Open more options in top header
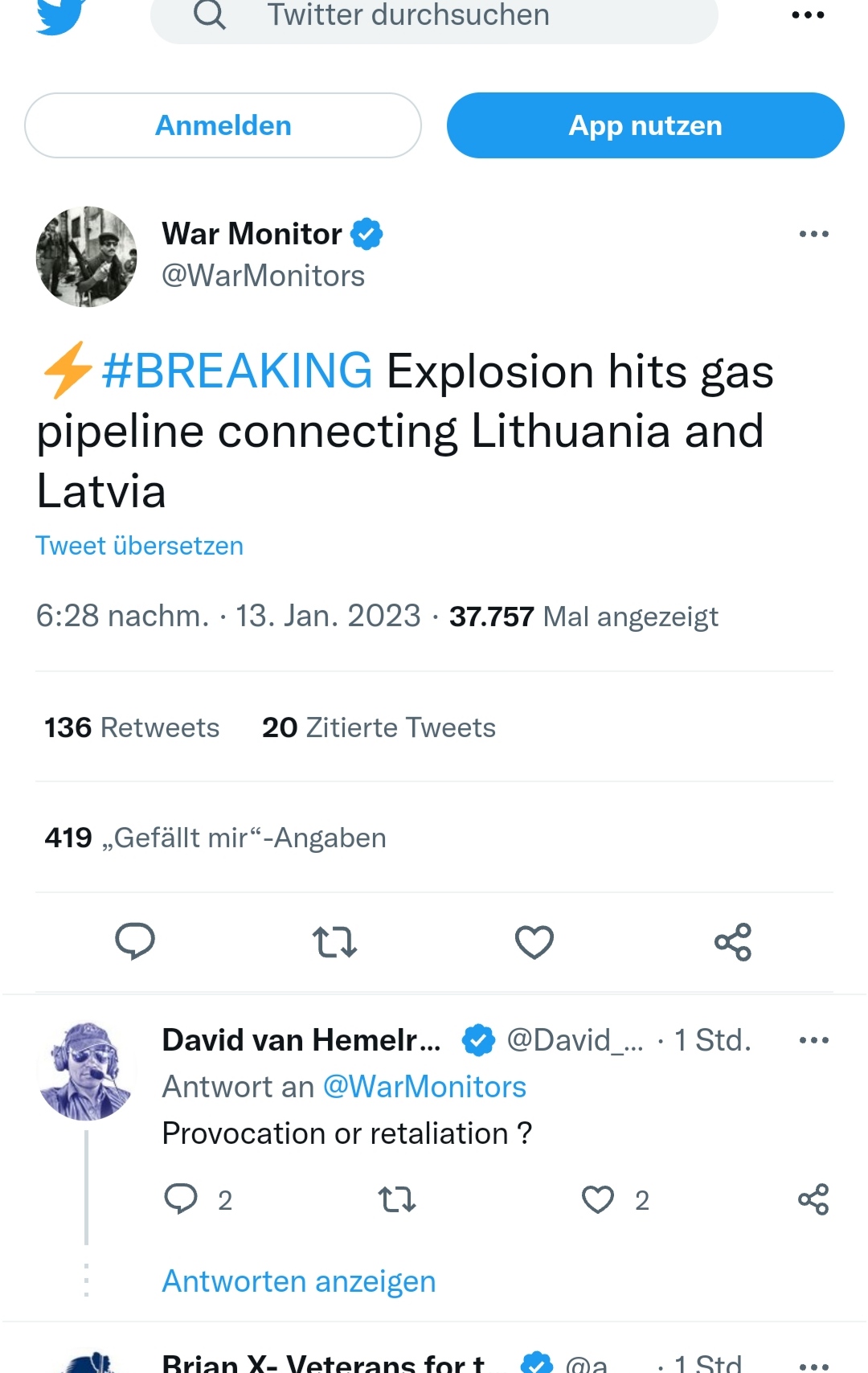The width and height of the screenshot is (868, 1373). point(808,15)
